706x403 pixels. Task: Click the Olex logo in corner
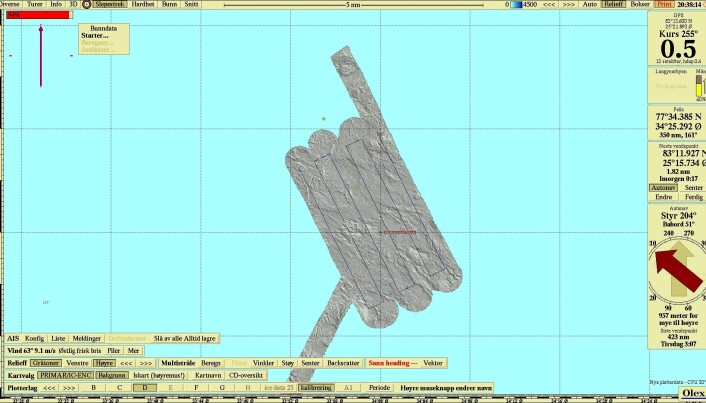pos(692,394)
